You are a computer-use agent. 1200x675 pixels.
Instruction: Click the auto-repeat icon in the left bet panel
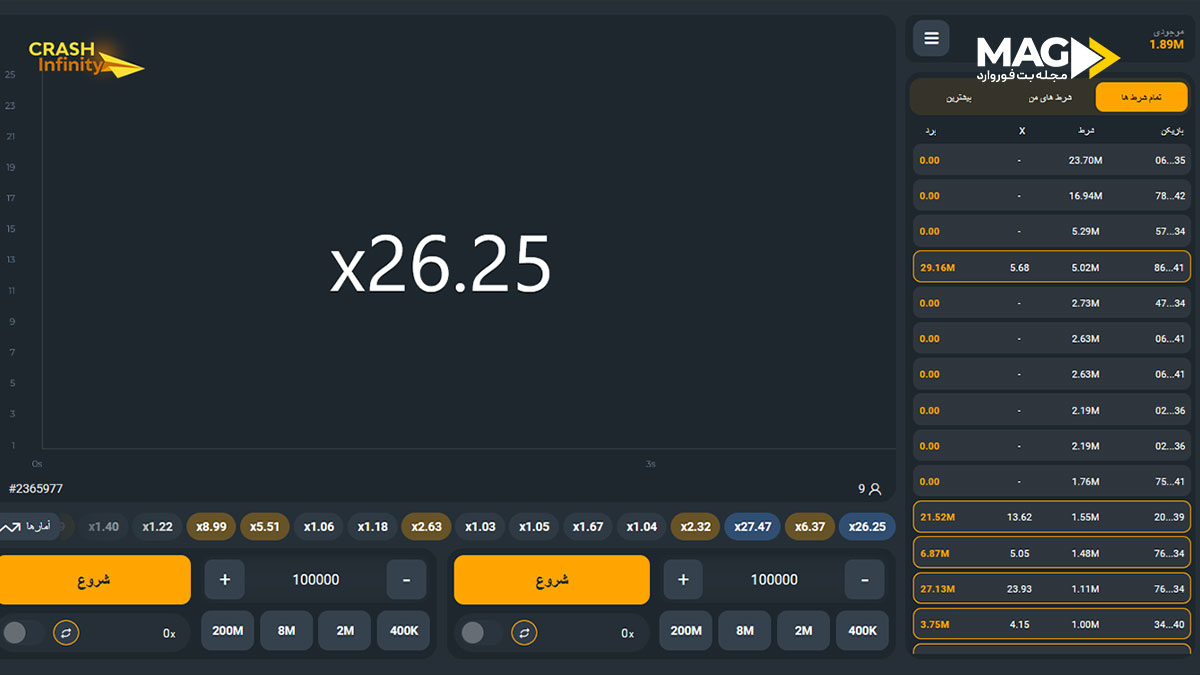click(66, 633)
